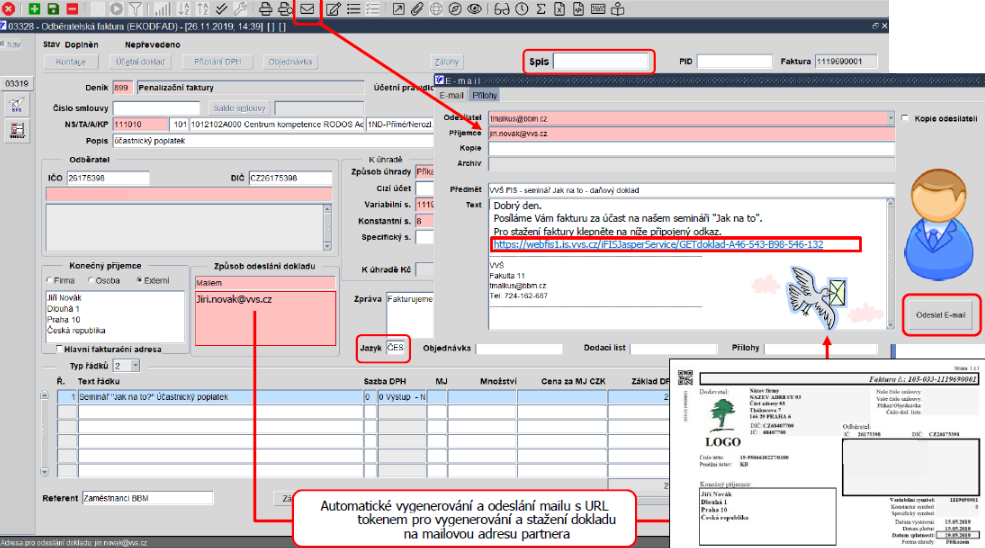Enable the Kopie odesílateli checkbox
Image resolution: width=985 pixels, height=548 pixels.
coord(905,118)
